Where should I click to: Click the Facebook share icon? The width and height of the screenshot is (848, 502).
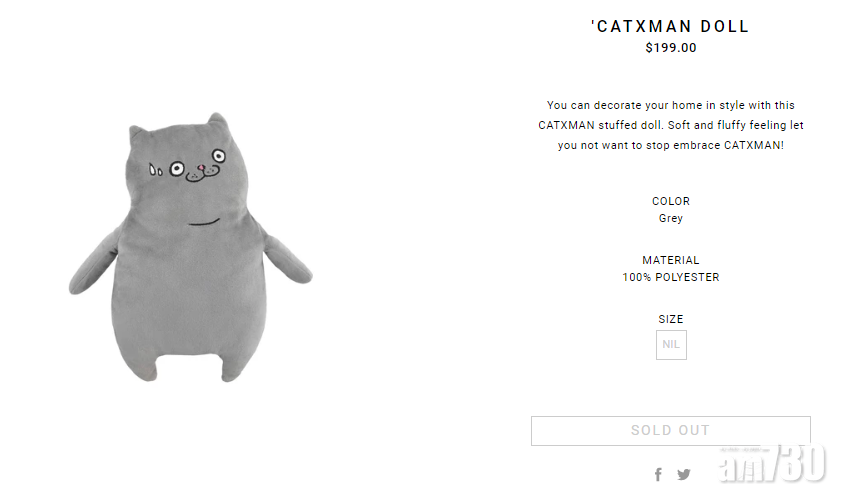(x=658, y=475)
